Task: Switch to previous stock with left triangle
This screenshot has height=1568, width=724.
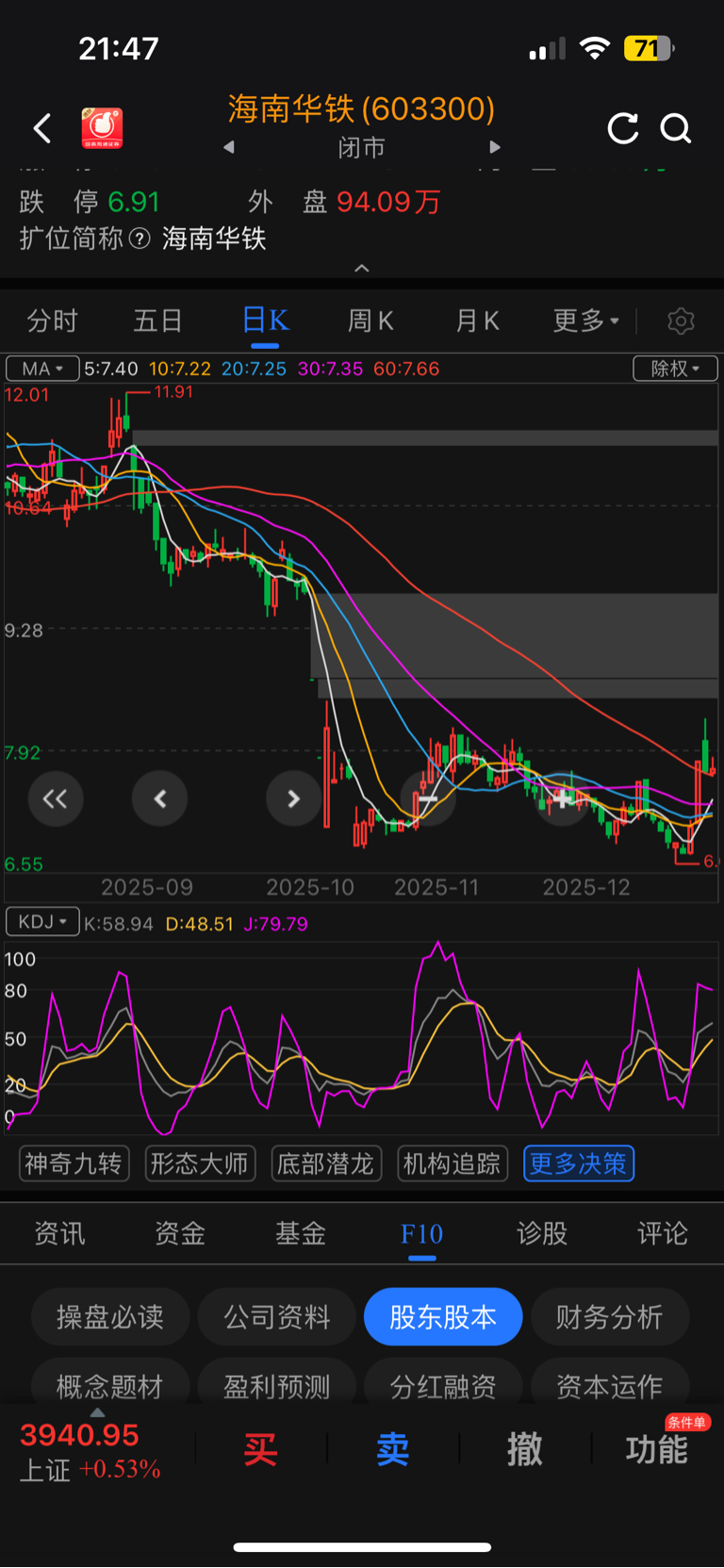Action: click(228, 147)
